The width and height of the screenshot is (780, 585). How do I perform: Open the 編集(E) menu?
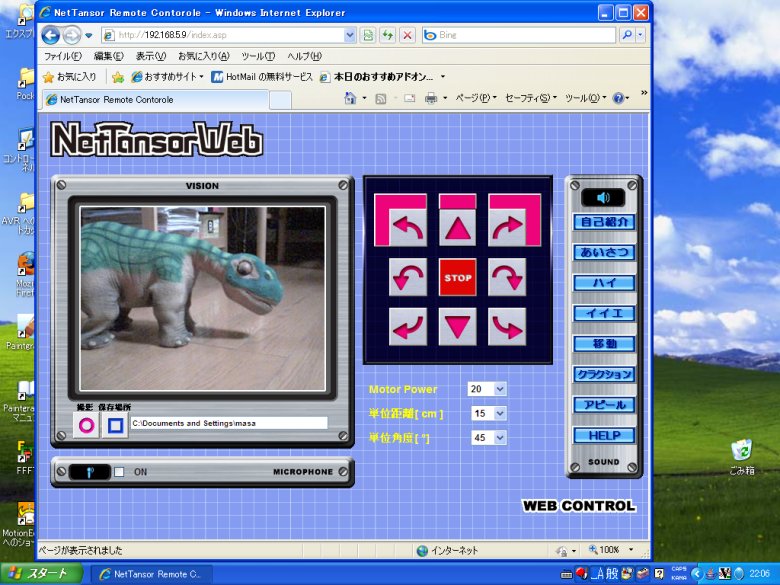[x=108, y=56]
